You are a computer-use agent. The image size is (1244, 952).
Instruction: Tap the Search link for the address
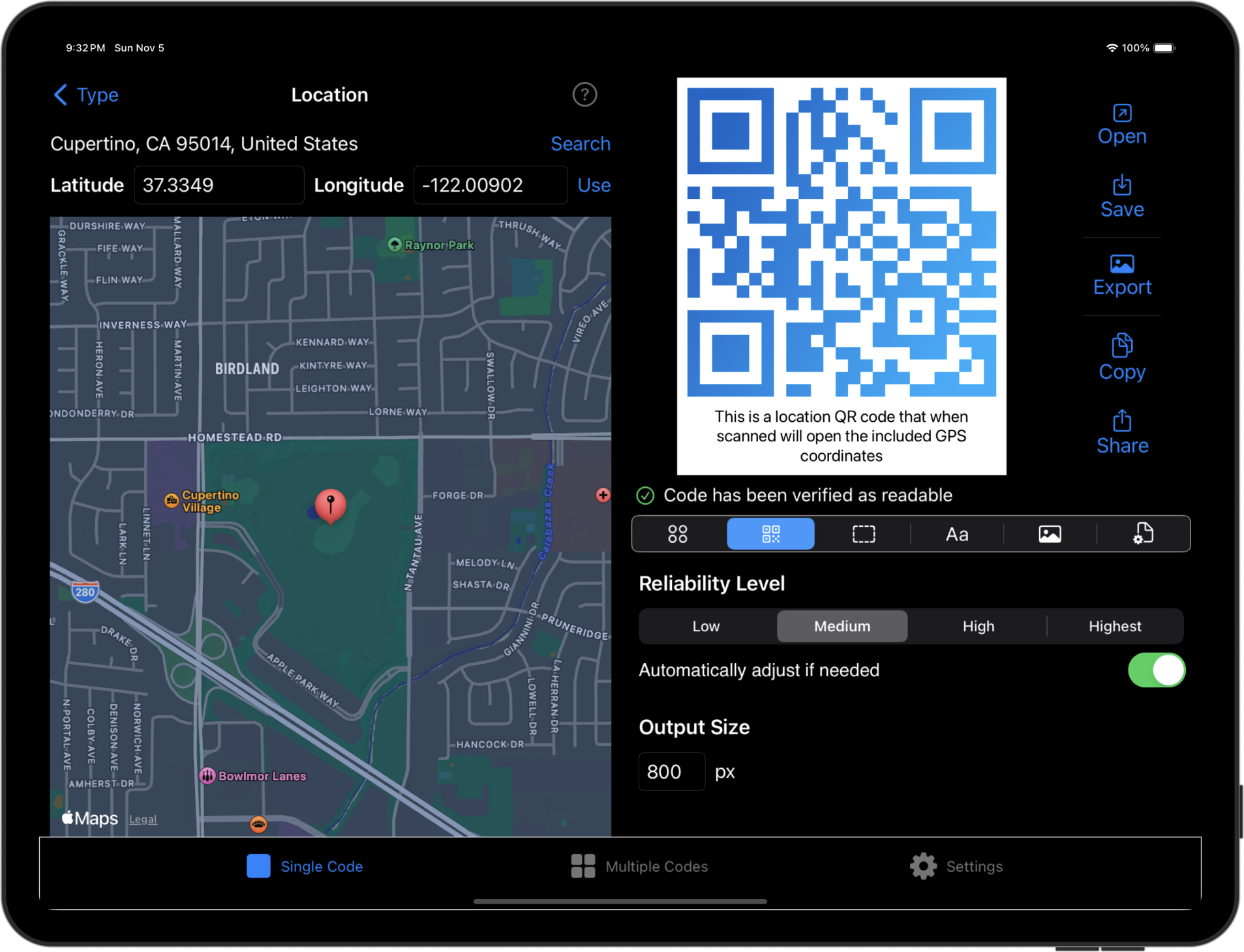point(580,143)
